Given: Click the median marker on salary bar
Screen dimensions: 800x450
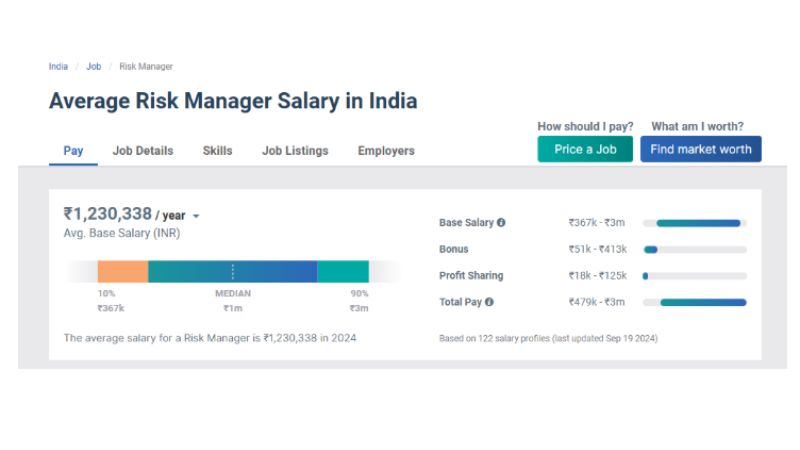Looking at the screenshot, I should [233, 271].
